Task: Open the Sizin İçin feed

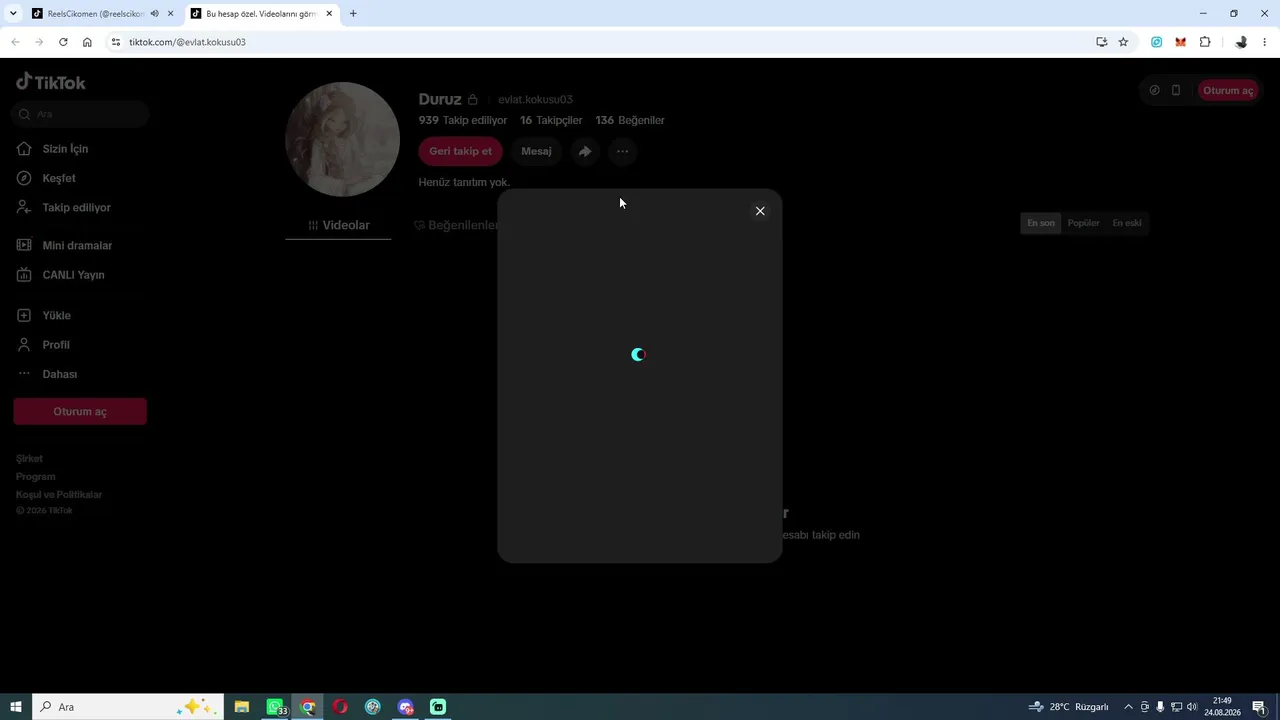Action: (x=65, y=149)
